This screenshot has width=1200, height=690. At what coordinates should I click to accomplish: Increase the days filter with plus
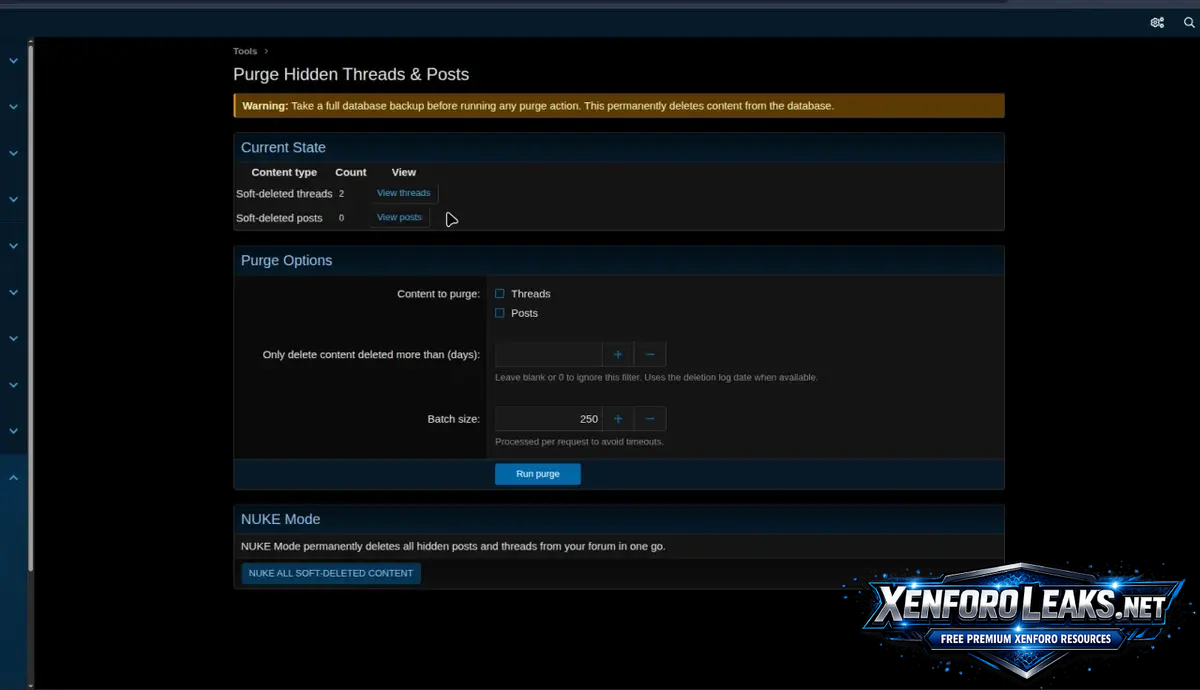[618, 355]
